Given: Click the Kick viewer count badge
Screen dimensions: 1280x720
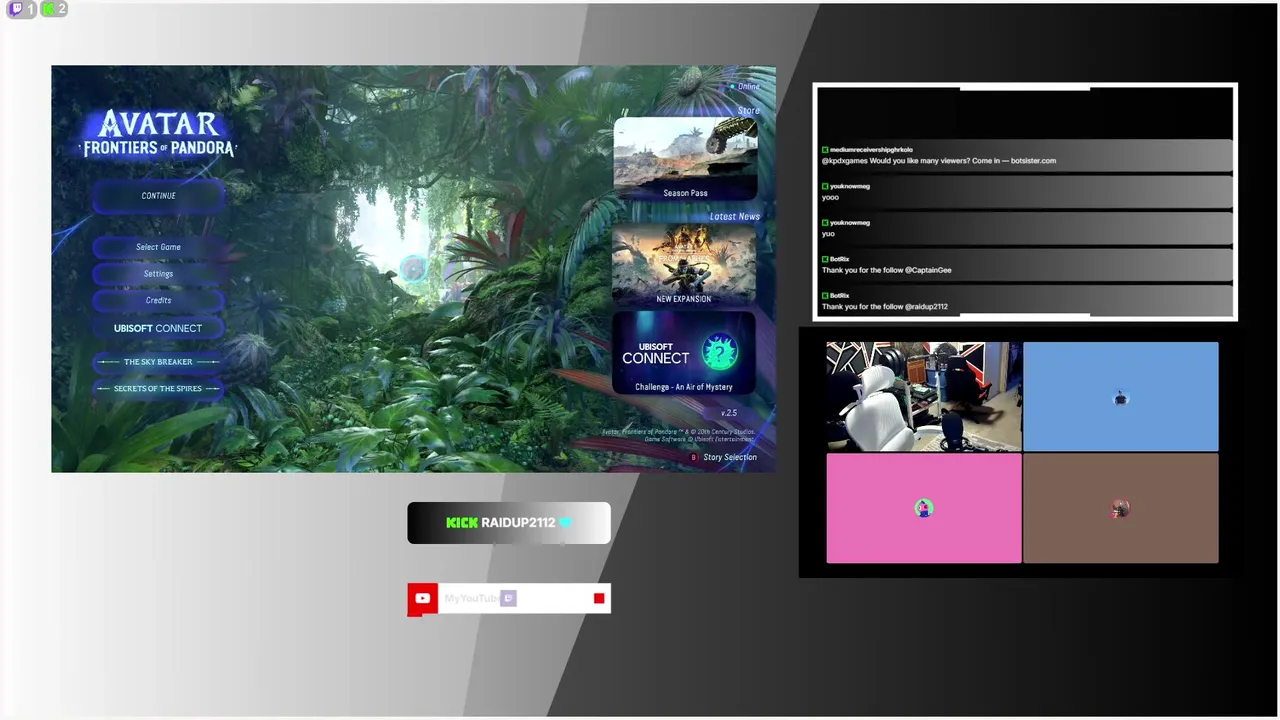Looking at the screenshot, I should point(54,9).
